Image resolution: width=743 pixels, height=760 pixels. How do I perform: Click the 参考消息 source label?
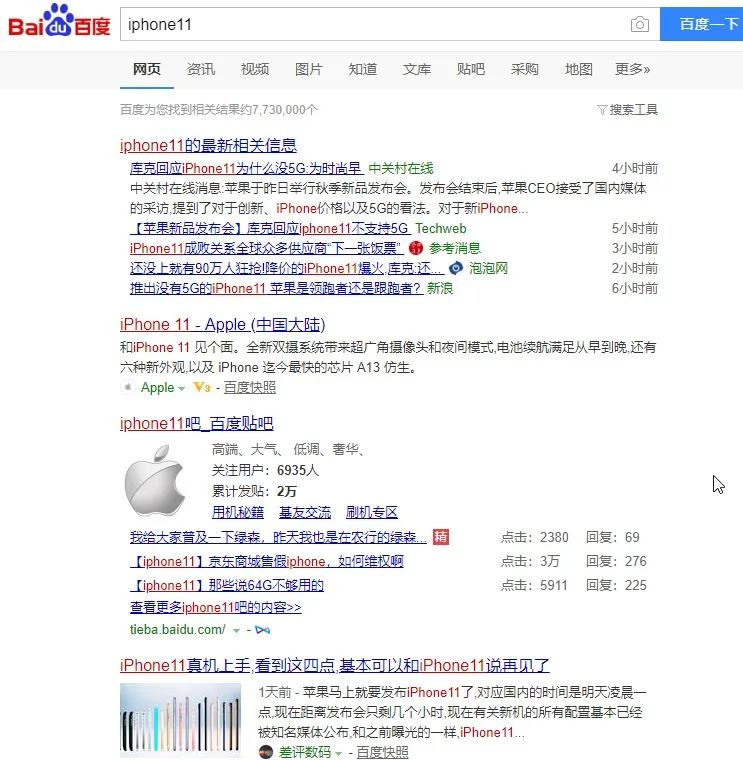455,248
